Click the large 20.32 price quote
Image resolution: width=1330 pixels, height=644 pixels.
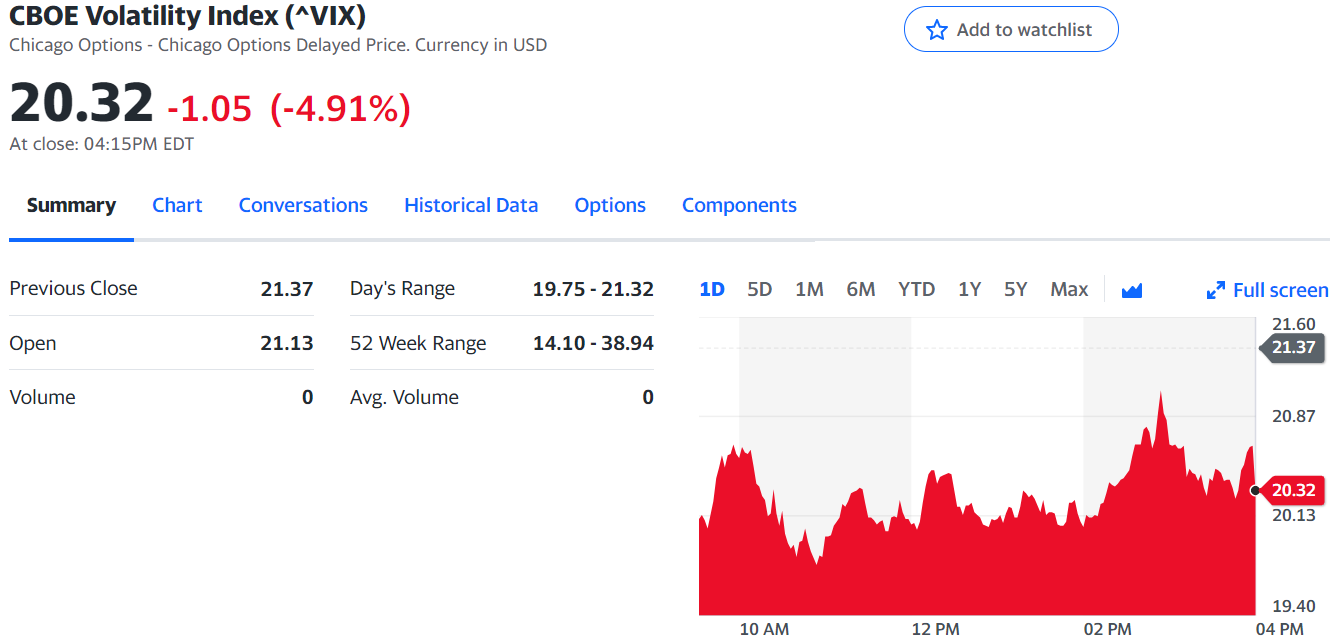pos(81,103)
